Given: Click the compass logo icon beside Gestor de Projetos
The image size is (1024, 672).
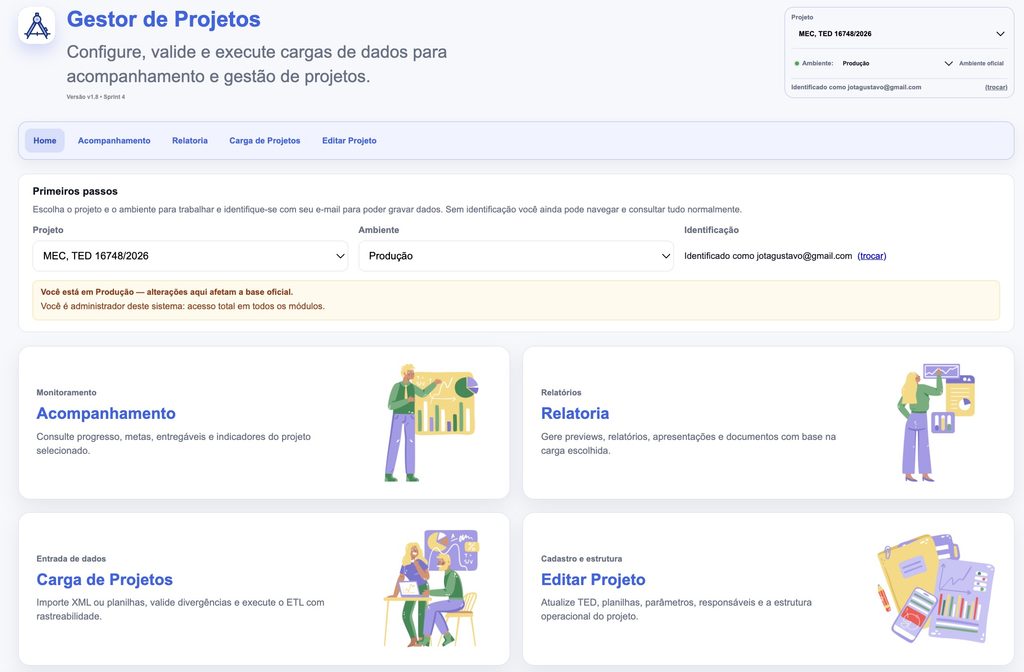Looking at the screenshot, I should pyautogui.click(x=37, y=26).
